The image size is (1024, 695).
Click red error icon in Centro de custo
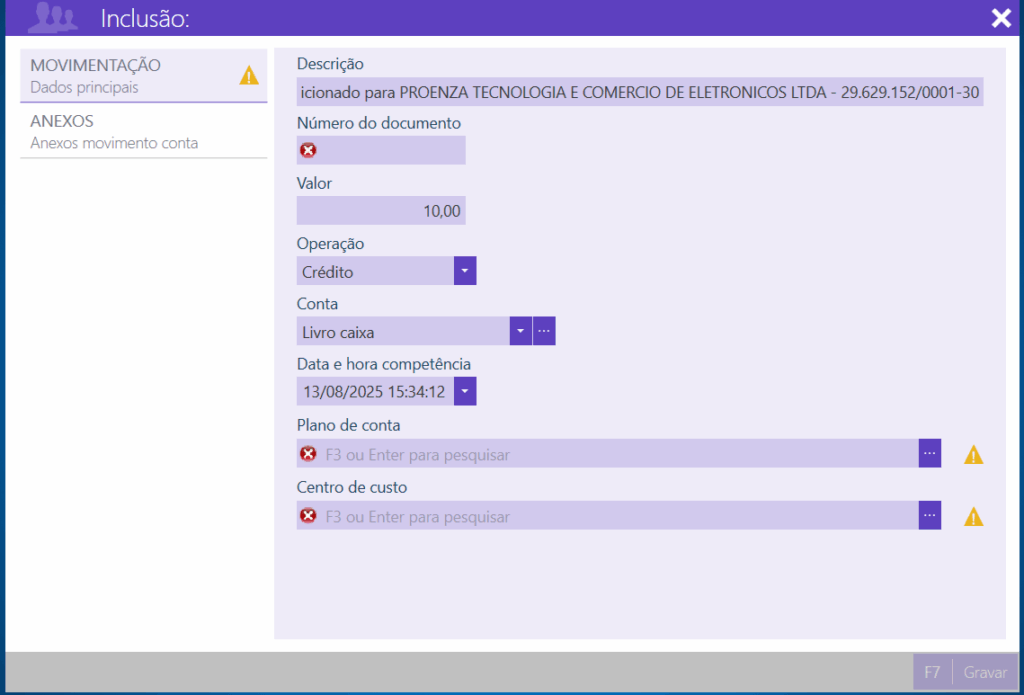tap(308, 516)
